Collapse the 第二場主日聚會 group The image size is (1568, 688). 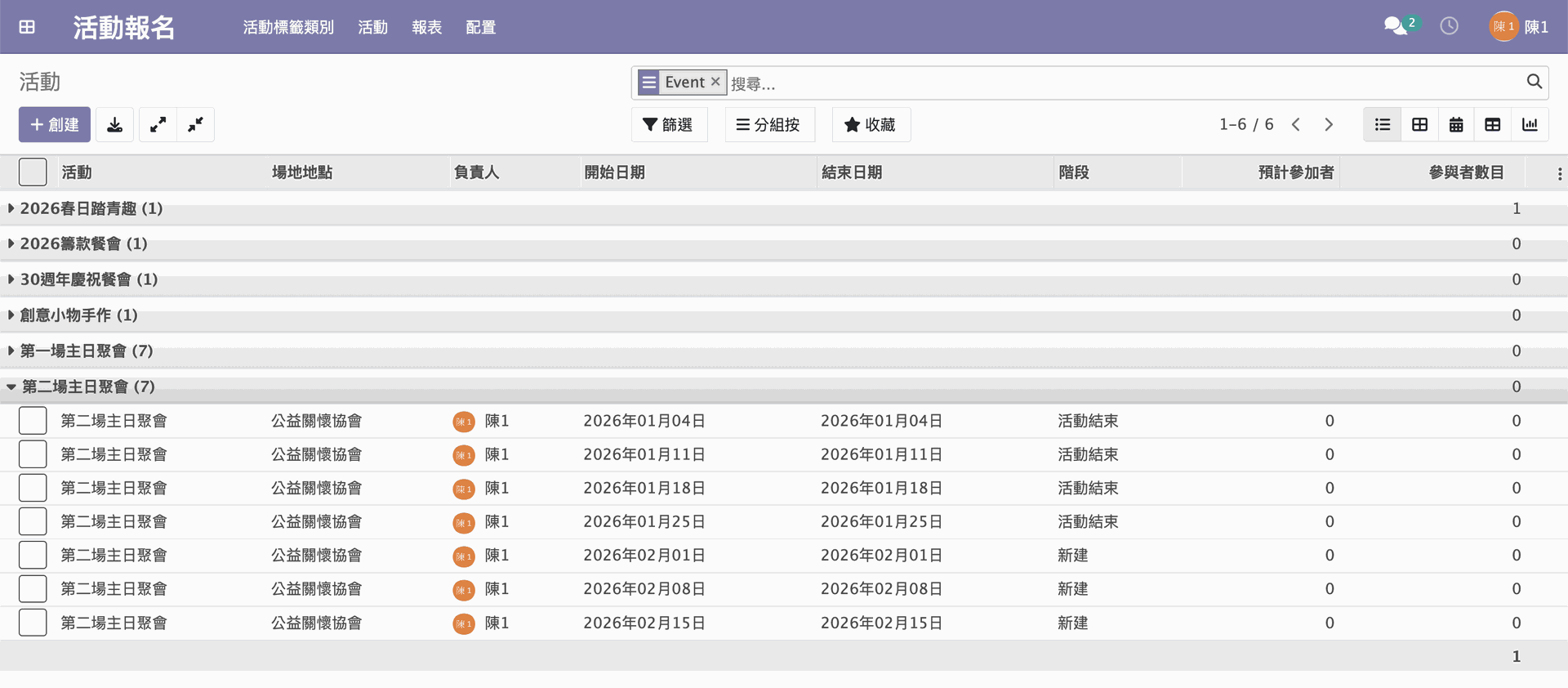tap(87, 386)
